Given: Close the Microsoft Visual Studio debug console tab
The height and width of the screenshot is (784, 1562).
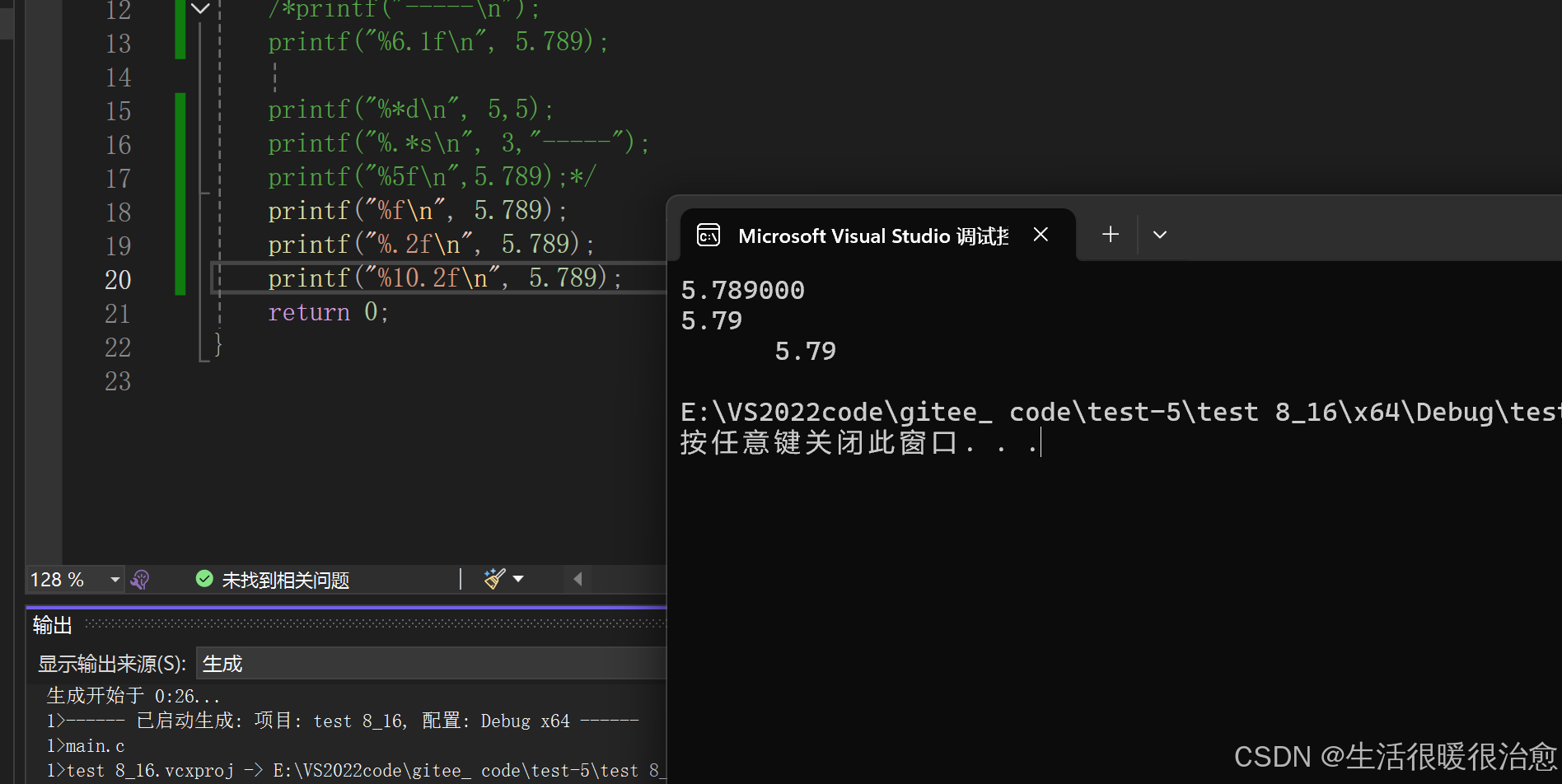Looking at the screenshot, I should [x=1041, y=235].
